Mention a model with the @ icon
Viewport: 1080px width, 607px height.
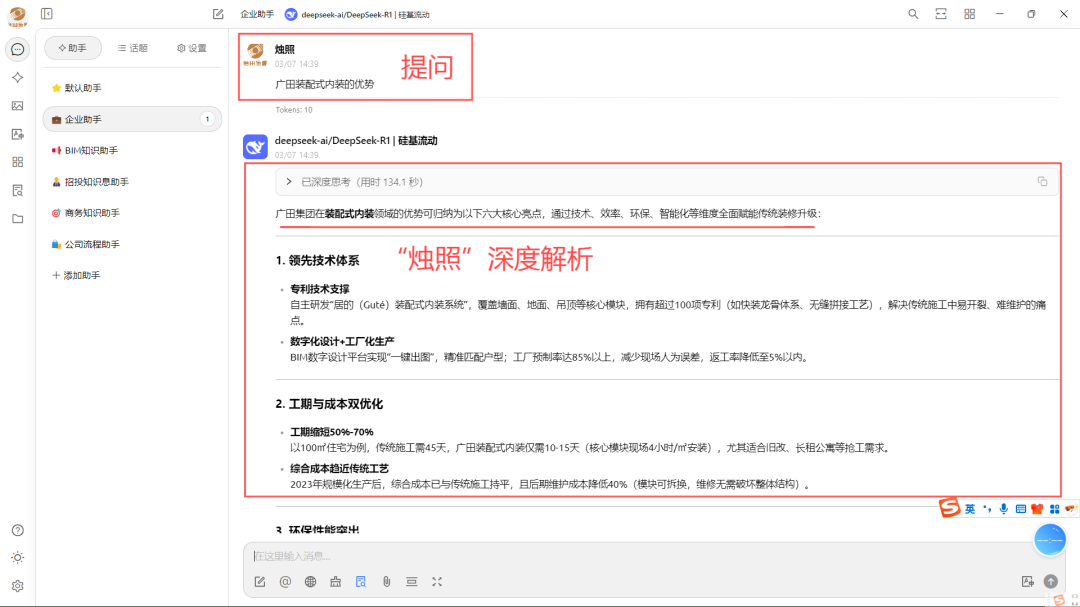(x=285, y=582)
